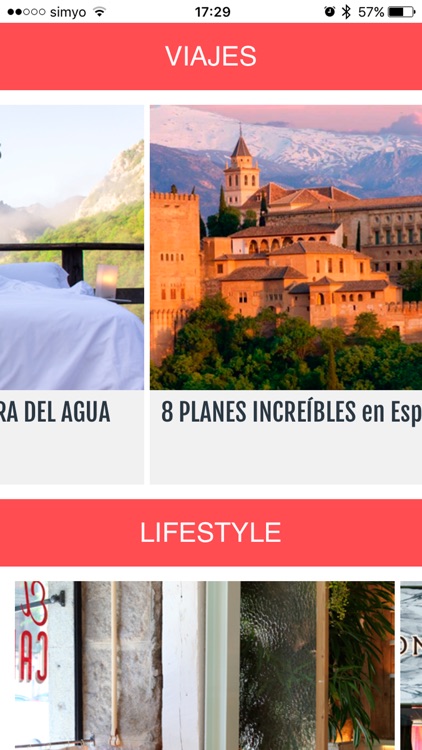Open the Alhambra photo article
This screenshot has width=422, height=750.
coord(286,247)
